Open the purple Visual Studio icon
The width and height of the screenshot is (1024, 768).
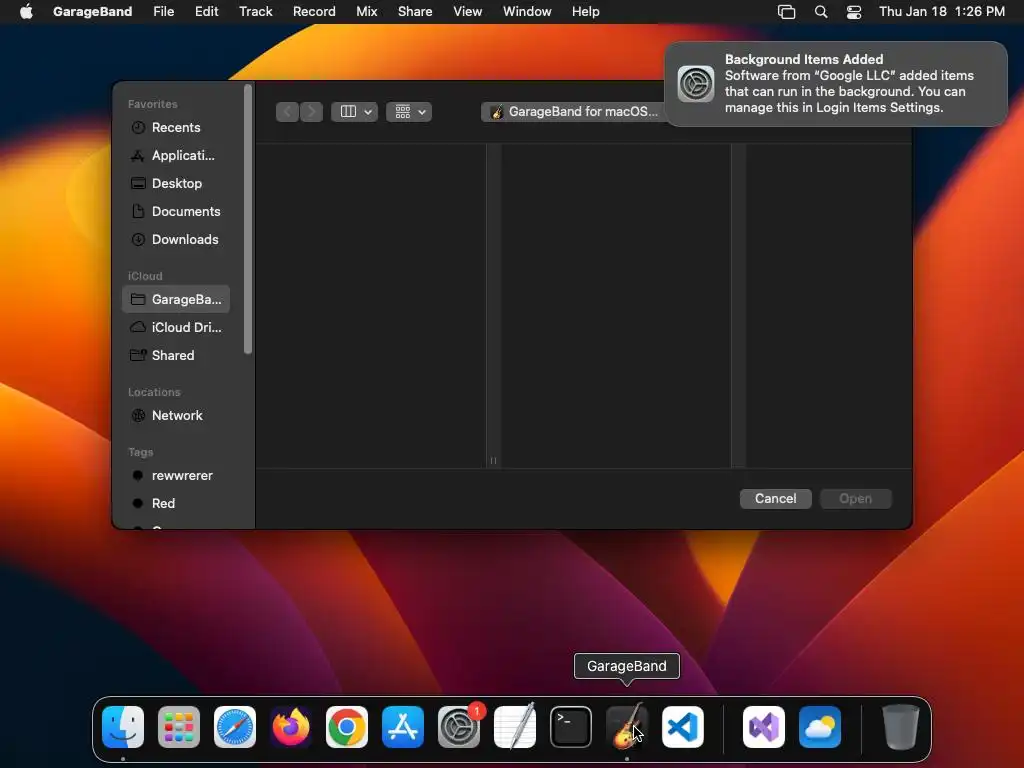click(x=764, y=727)
